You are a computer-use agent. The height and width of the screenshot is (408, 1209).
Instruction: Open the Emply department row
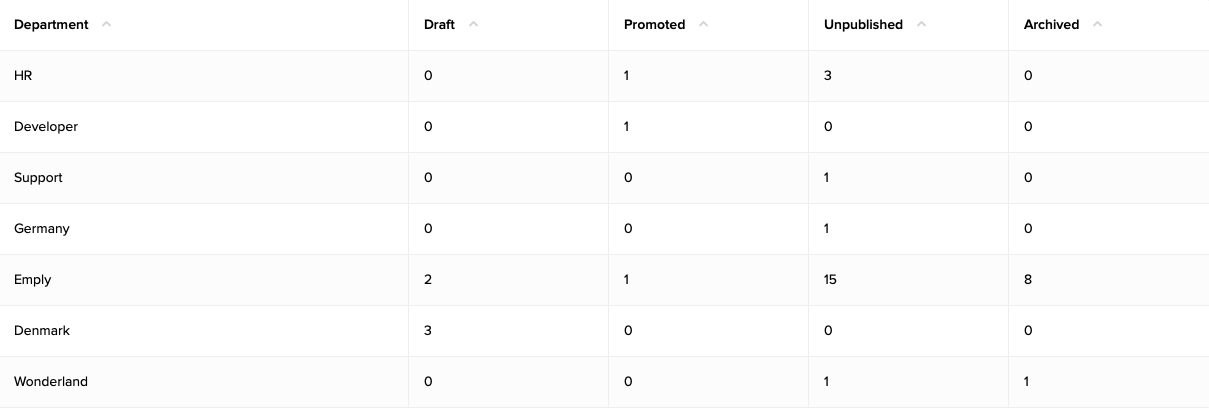(33, 280)
